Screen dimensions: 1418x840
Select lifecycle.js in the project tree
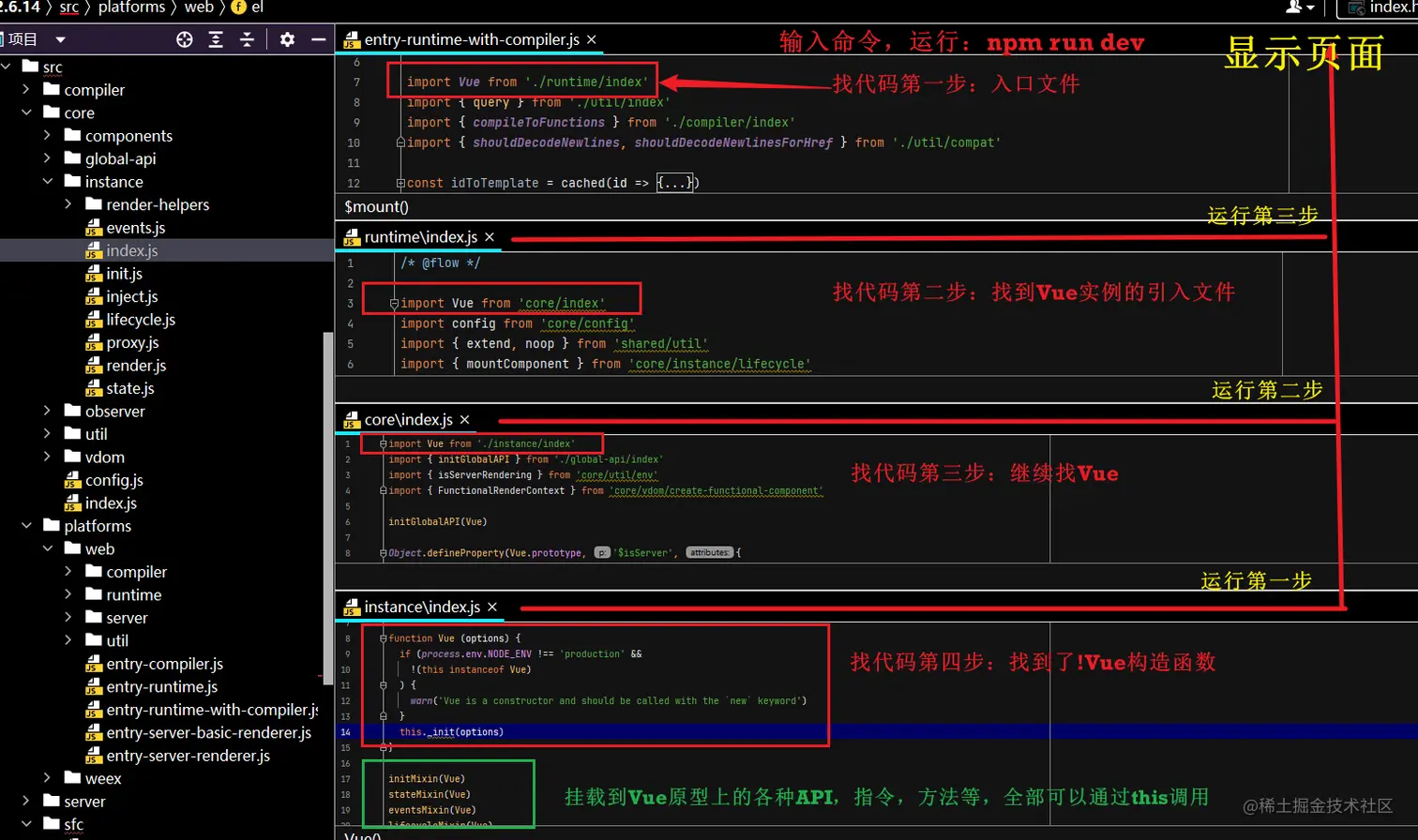(x=130, y=320)
